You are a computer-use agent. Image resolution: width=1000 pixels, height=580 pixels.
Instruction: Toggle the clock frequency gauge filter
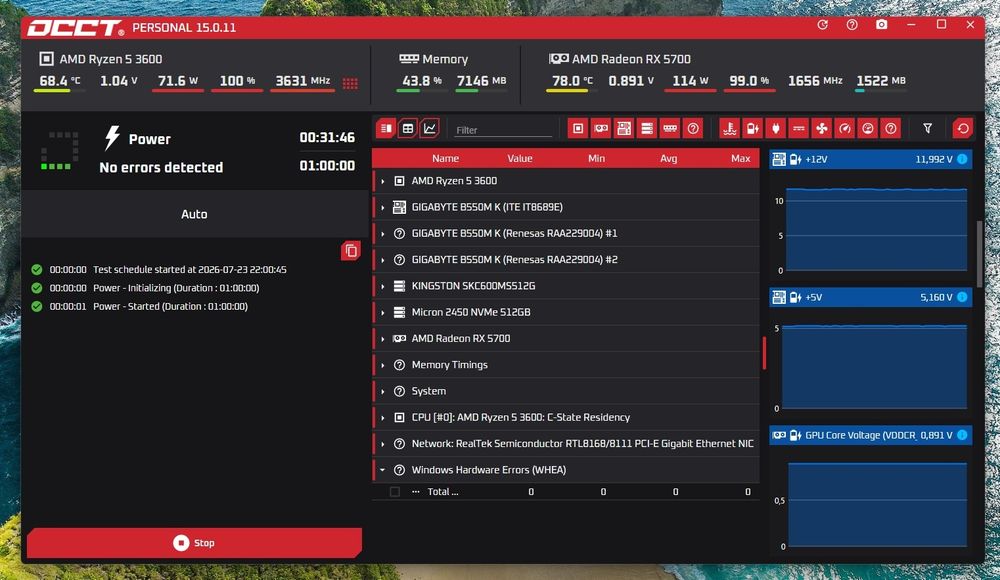[x=844, y=129]
